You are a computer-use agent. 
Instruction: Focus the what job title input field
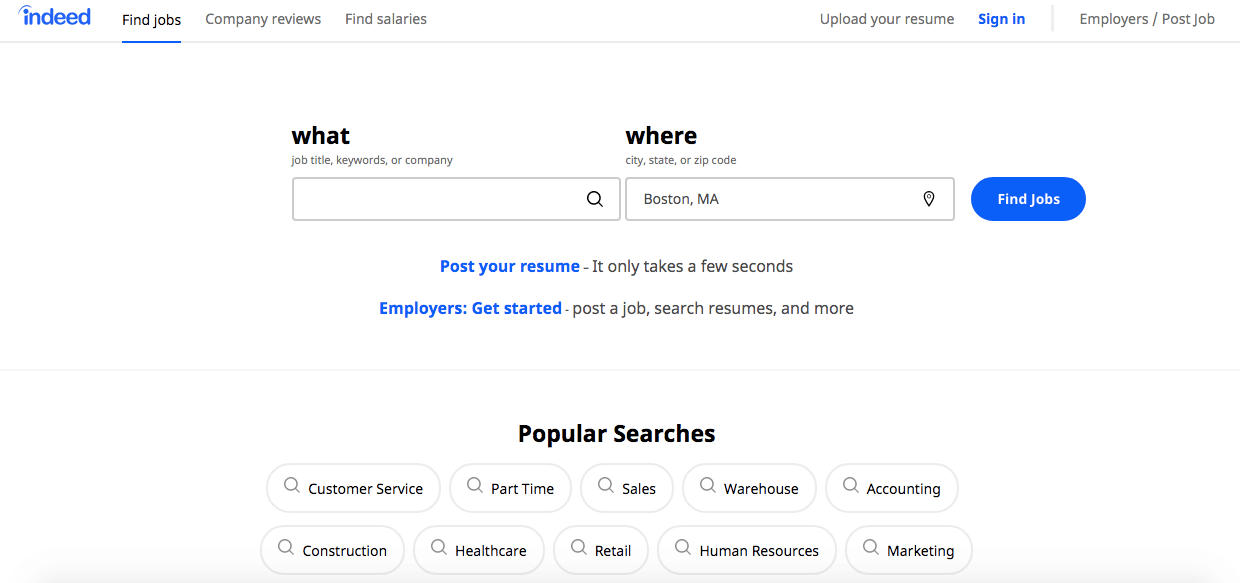(456, 199)
